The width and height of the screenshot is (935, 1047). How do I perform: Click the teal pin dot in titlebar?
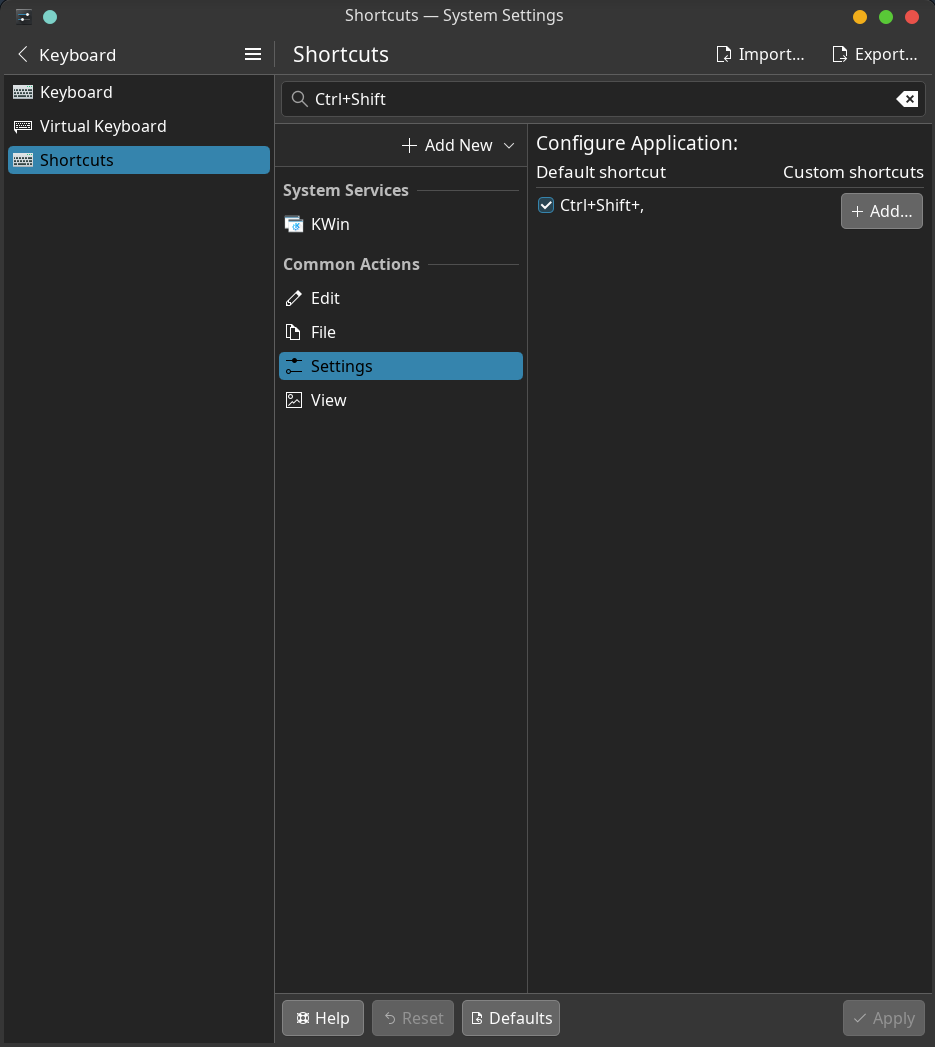(x=50, y=17)
